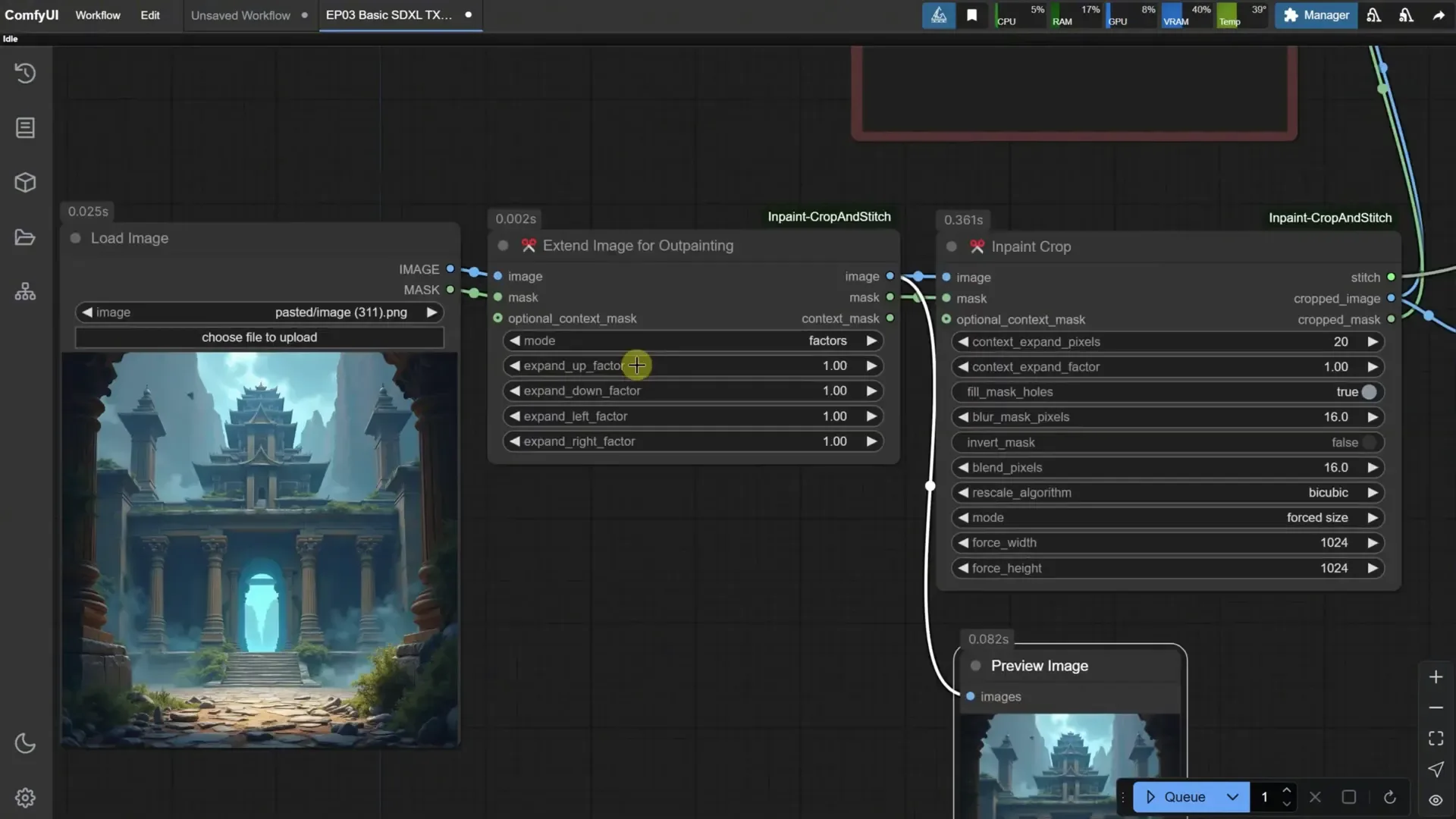The image size is (1456, 819).
Task: Click the share arrow in top-right corner
Action: pyautogui.click(x=1439, y=15)
